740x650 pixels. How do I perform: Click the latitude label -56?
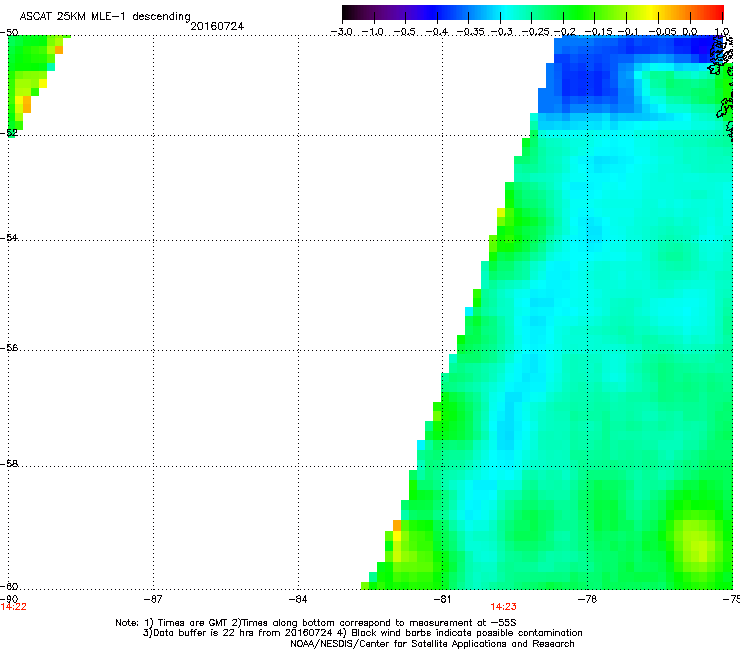coord(9,348)
